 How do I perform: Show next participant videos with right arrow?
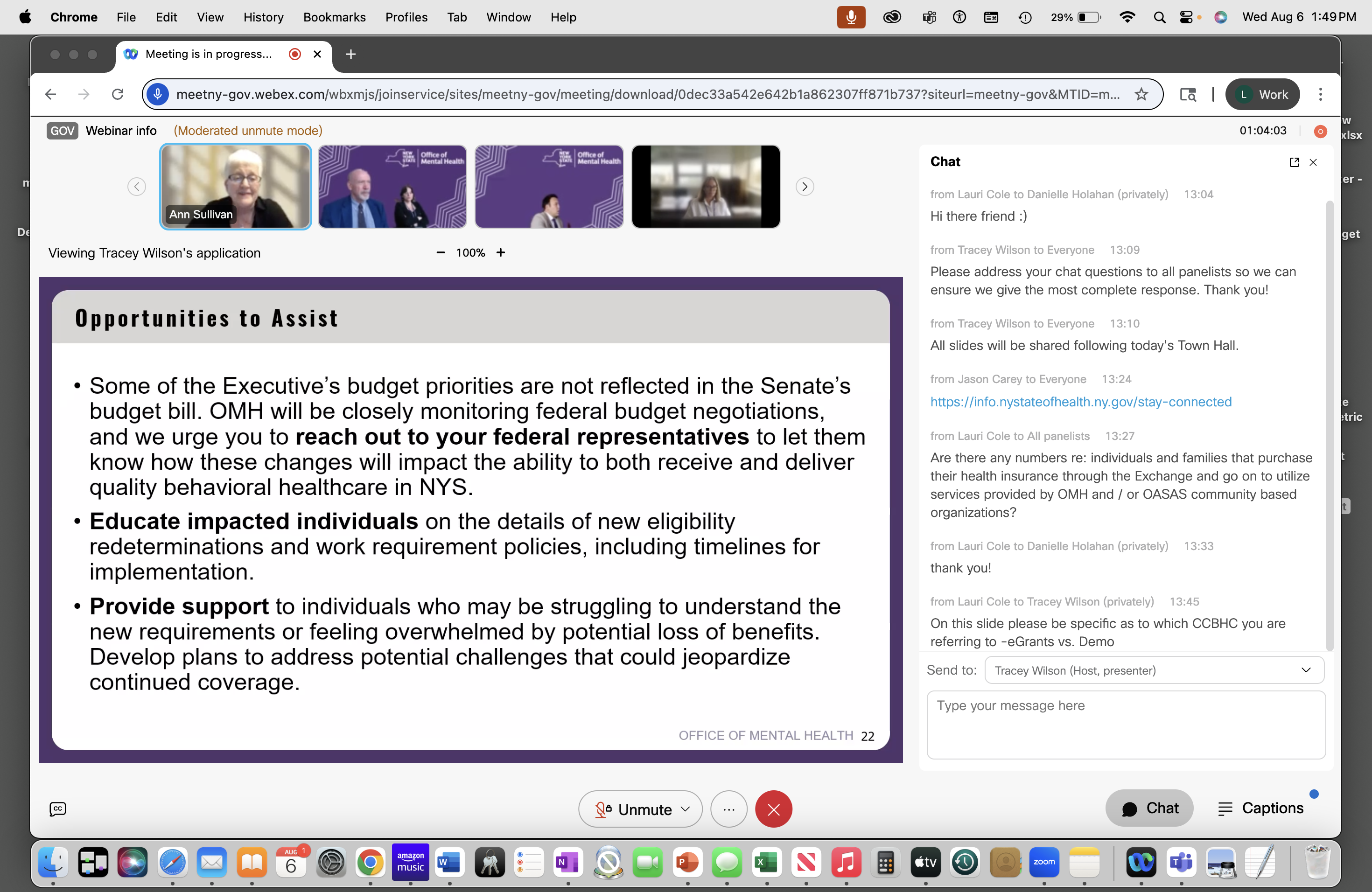[804, 187]
